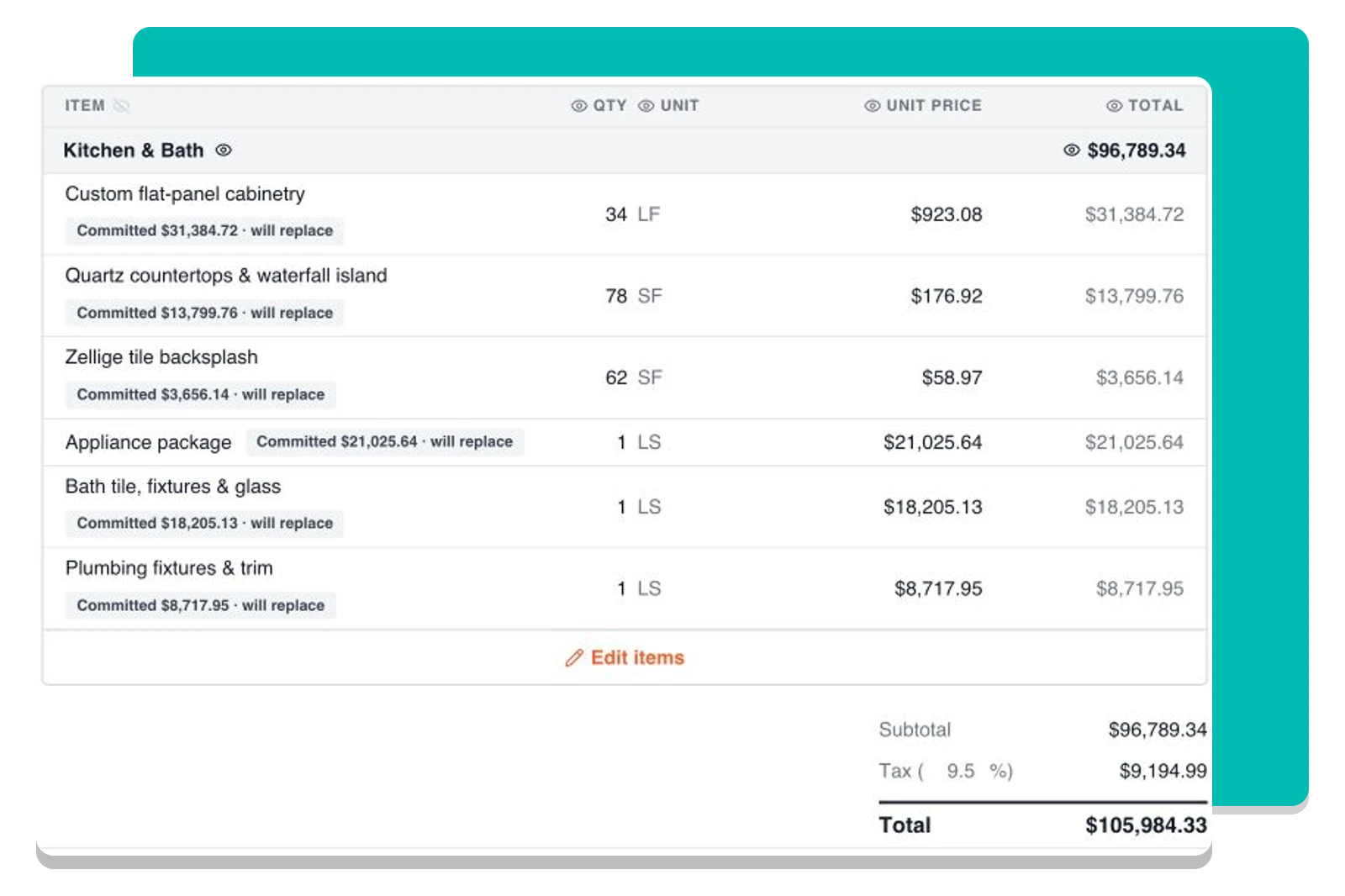
Task: Click the $176.92 unit price cell
Action: pos(947,296)
